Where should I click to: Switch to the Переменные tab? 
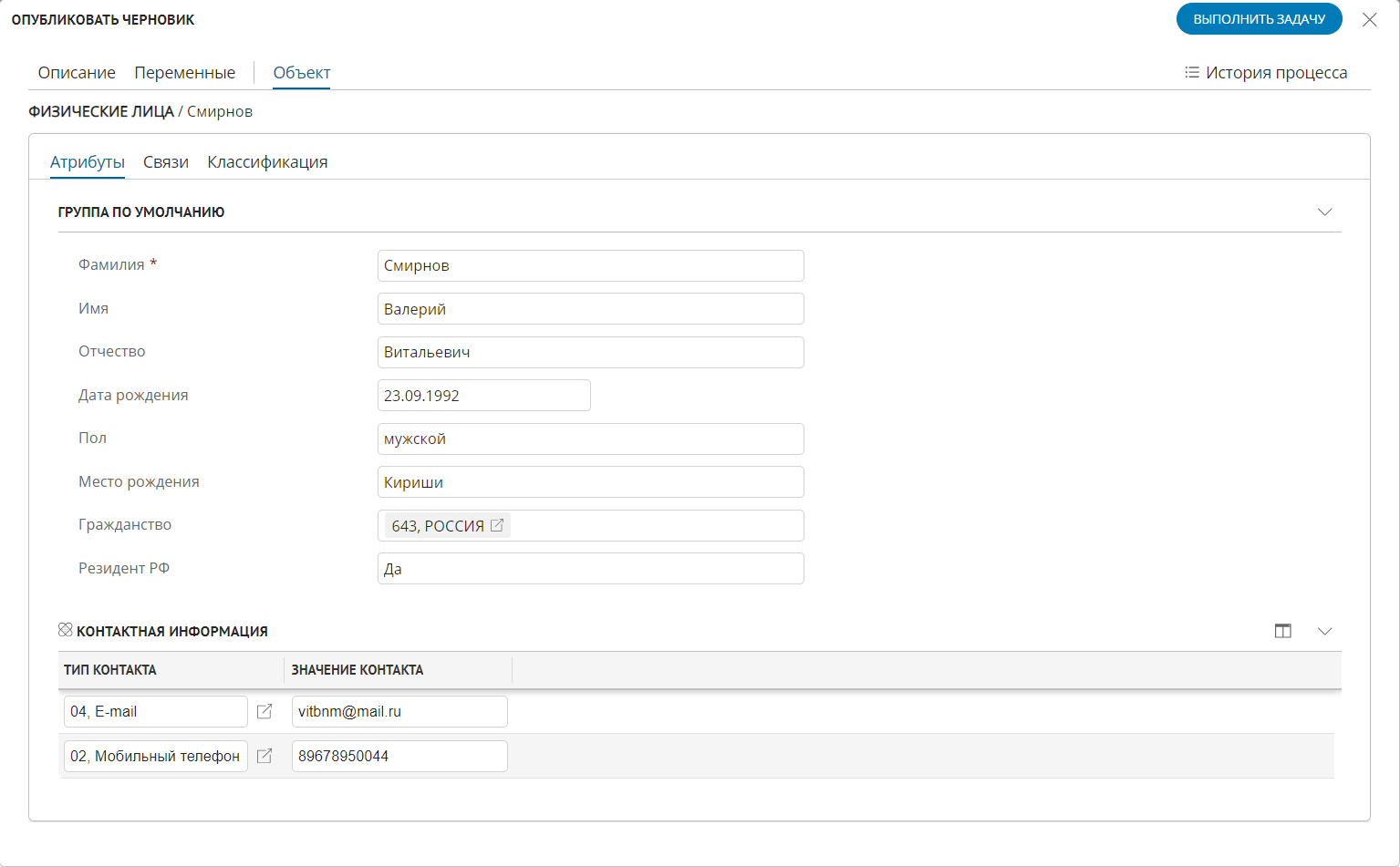[184, 73]
